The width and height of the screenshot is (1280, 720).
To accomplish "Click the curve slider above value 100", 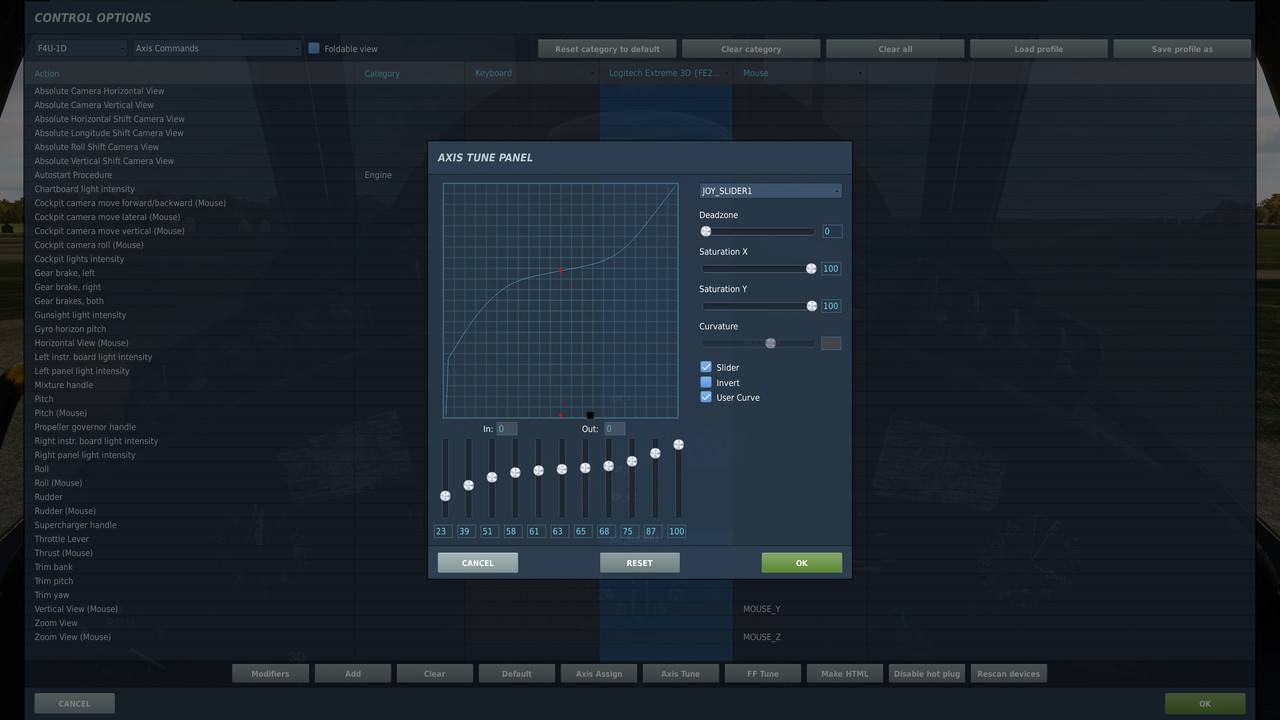I will (678, 444).
